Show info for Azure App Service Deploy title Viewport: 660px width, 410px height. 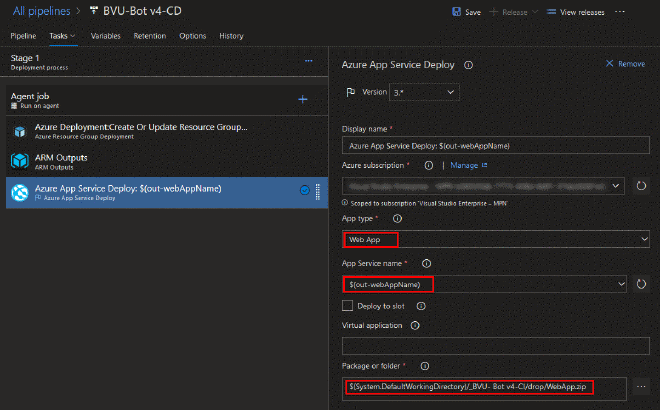[469, 64]
